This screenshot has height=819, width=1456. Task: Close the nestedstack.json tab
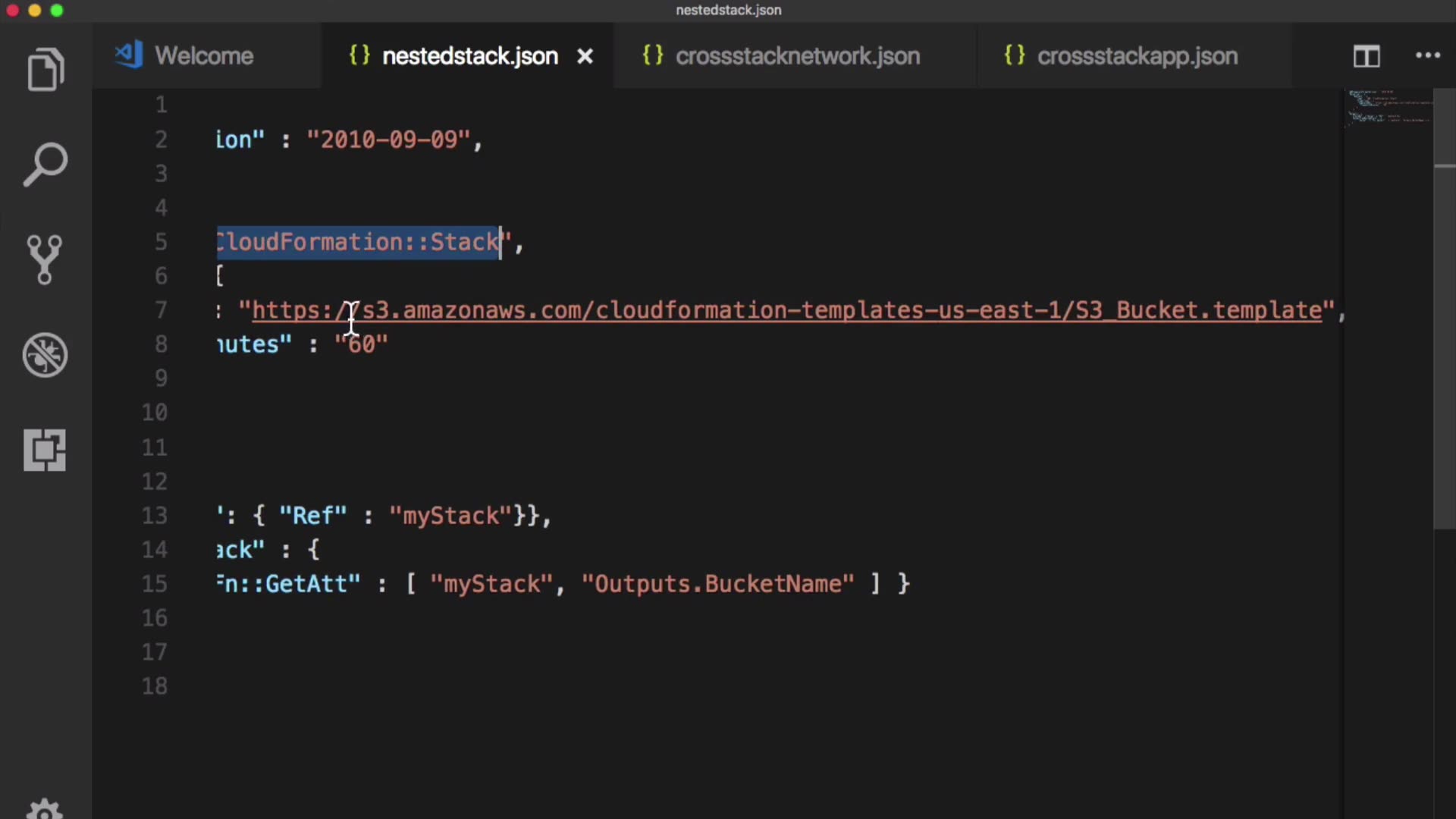click(x=585, y=56)
